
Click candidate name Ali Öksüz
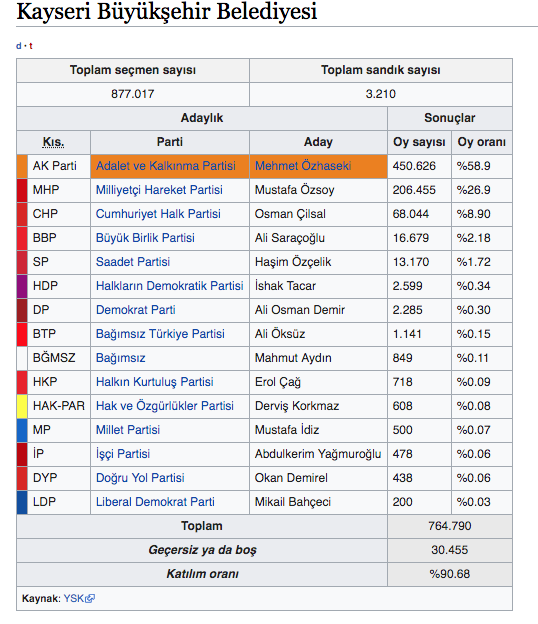point(280,333)
